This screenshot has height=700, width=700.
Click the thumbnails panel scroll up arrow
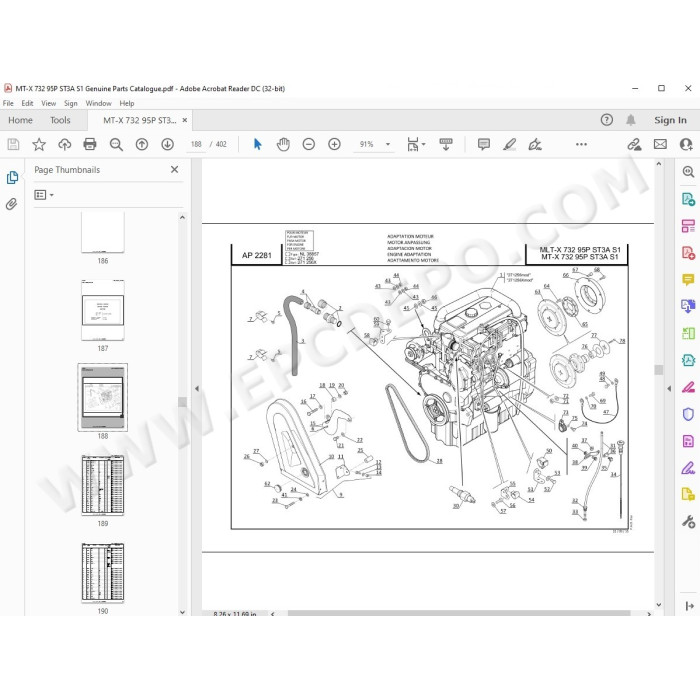[x=182, y=217]
